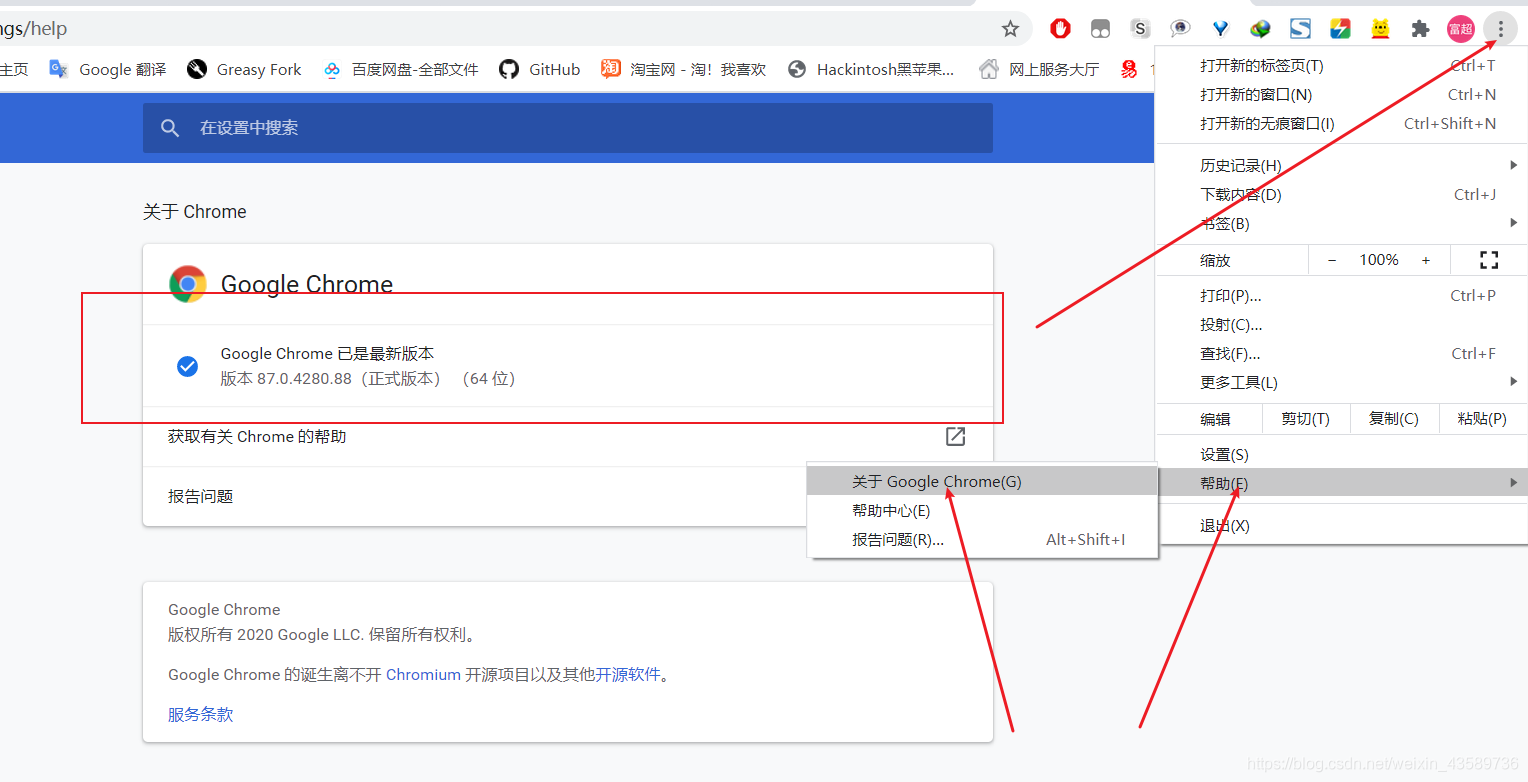Click the gray S extension icon
1528x782 pixels.
[x=1140, y=29]
